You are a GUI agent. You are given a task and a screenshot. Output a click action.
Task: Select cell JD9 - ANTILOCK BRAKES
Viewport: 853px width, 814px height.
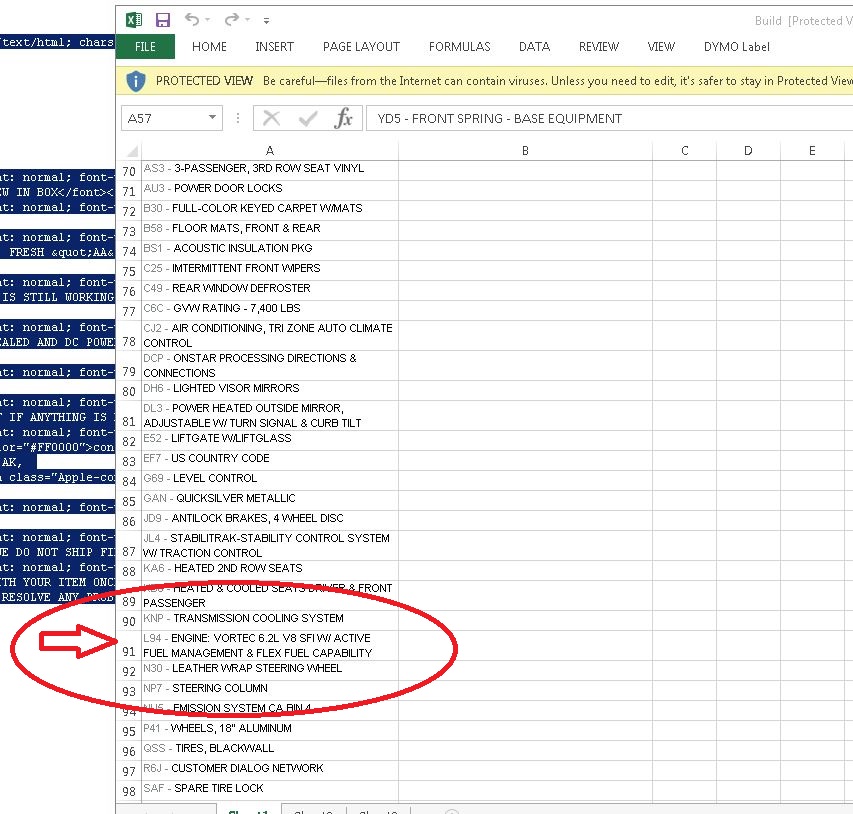coord(270,521)
